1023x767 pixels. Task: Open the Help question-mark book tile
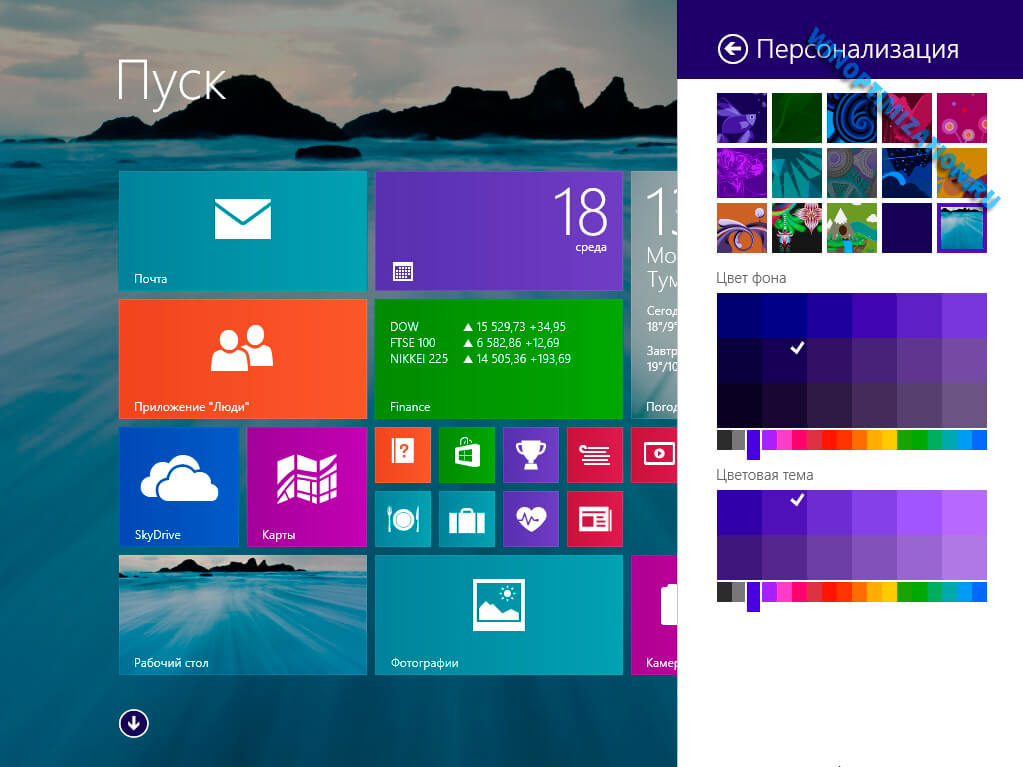(402, 454)
